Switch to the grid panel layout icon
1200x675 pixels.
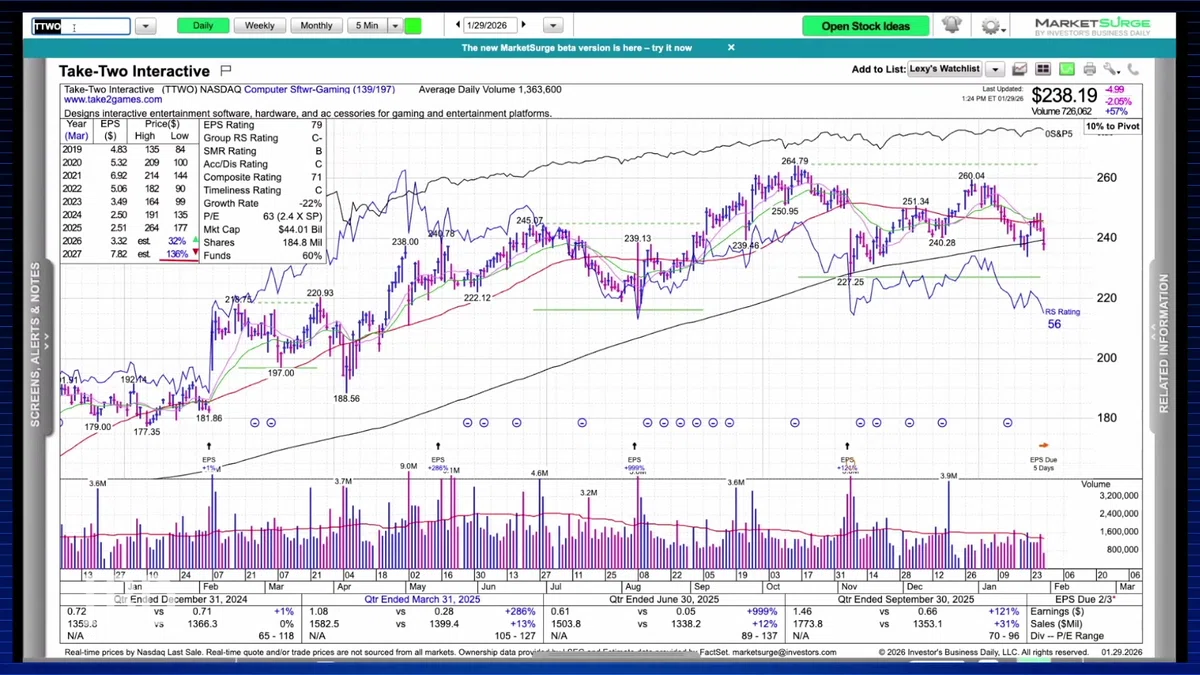click(x=1043, y=69)
